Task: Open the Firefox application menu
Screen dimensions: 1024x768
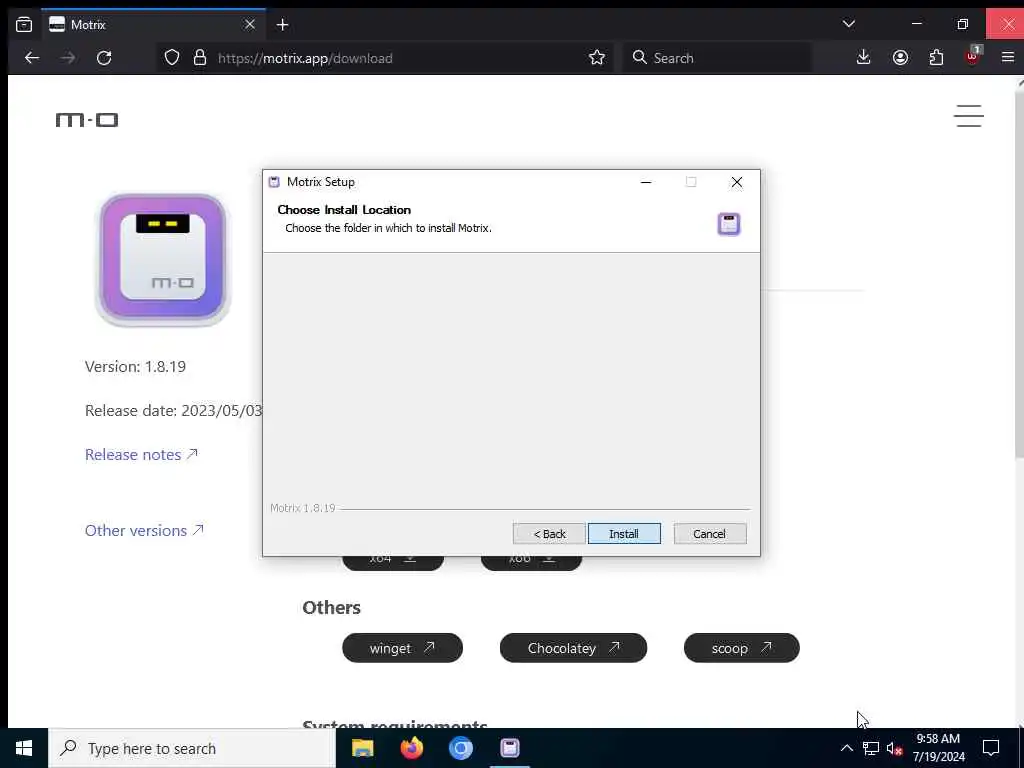Action: pyautogui.click(x=1008, y=58)
